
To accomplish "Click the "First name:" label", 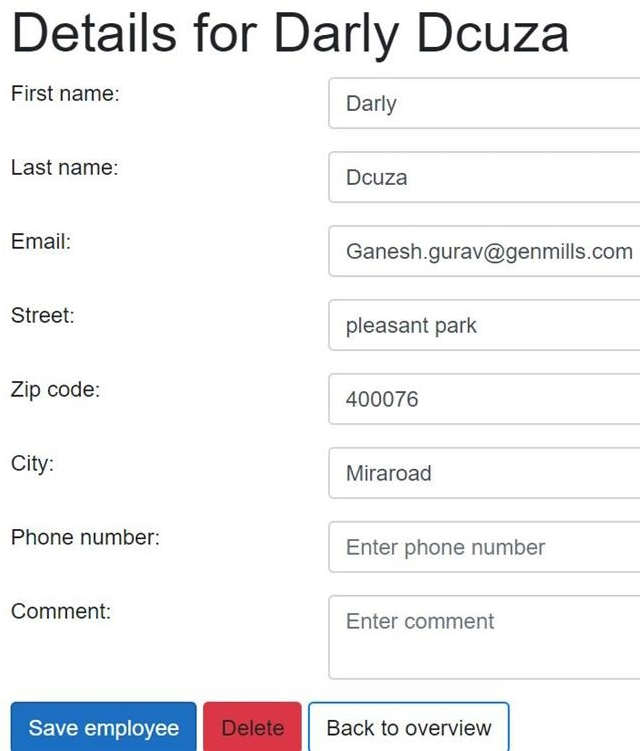I will [x=65, y=94].
